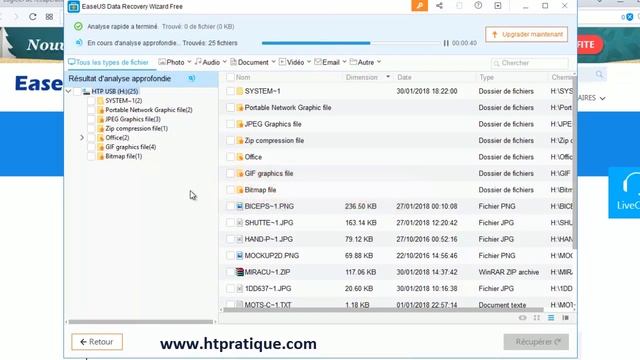
Task: Switch to list details view icon
Action: [551, 318]
